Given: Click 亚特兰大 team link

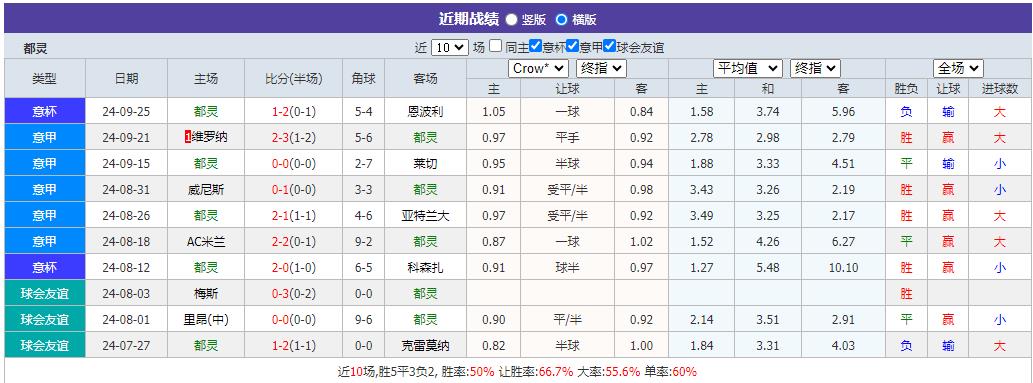Looking at the screenshot, I should pyautogui.click(x=426, y=216).
